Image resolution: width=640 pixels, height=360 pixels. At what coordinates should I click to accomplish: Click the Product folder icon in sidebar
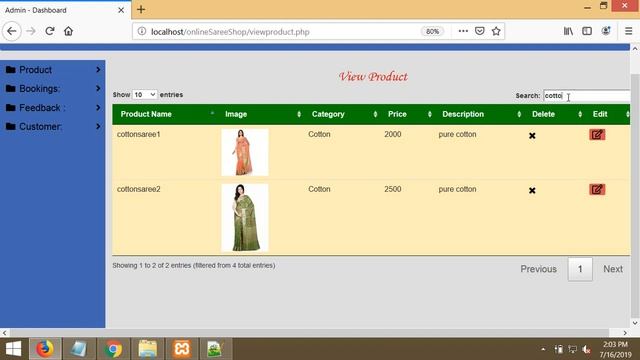tap(11, 70)
